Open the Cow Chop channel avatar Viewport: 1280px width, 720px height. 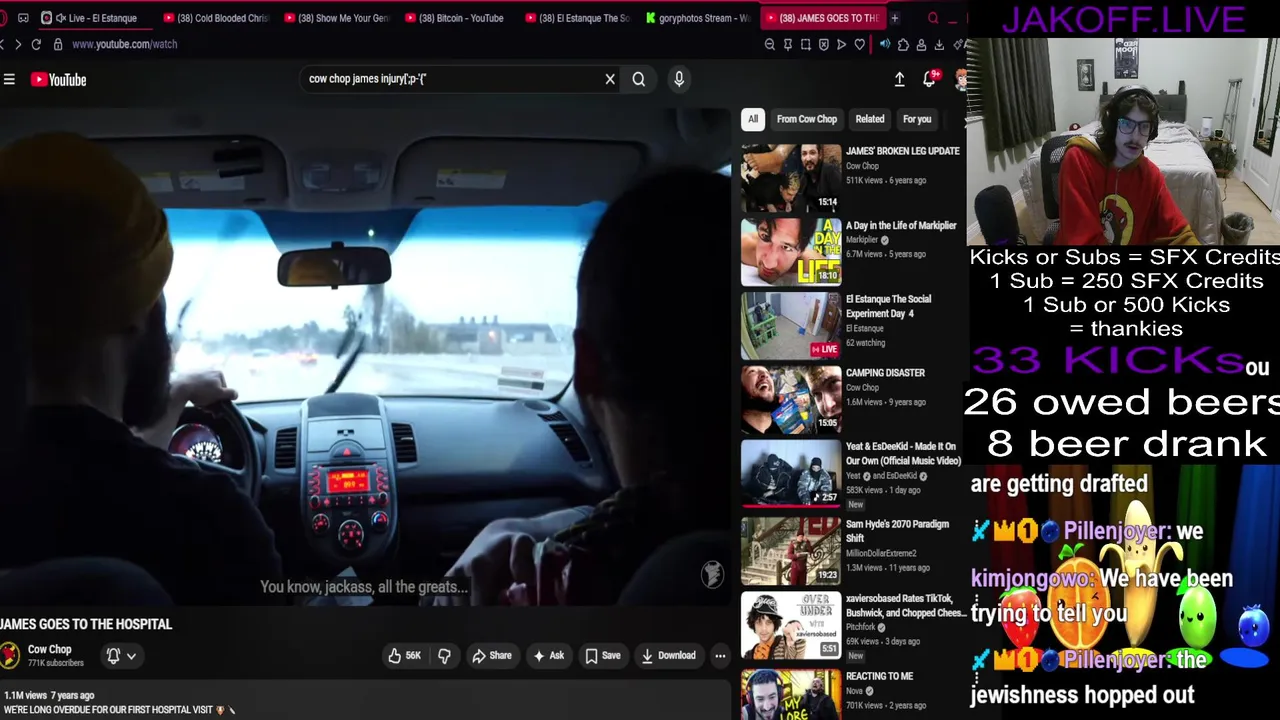10,656
